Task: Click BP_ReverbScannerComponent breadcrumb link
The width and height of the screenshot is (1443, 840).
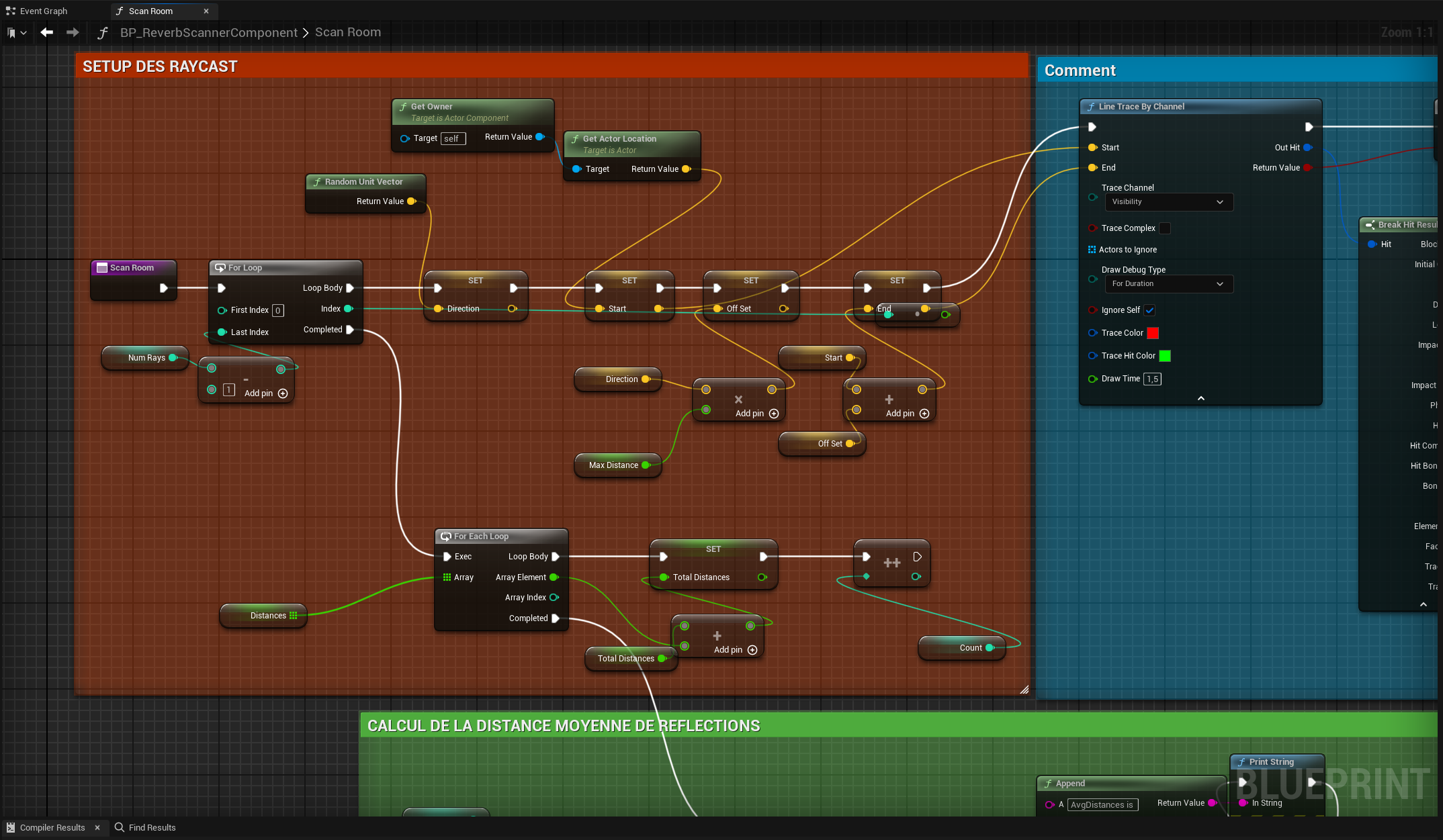Action: pyautogui.click(x=208, y=32)
